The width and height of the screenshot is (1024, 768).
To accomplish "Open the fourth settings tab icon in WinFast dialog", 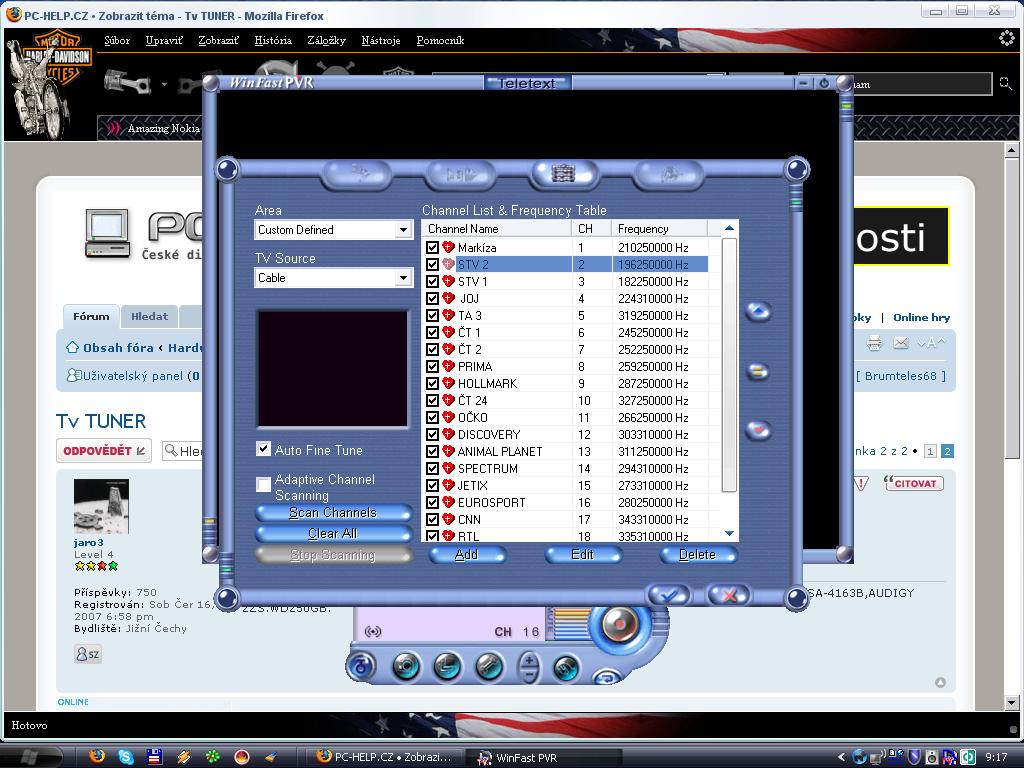I will point(669,174).
